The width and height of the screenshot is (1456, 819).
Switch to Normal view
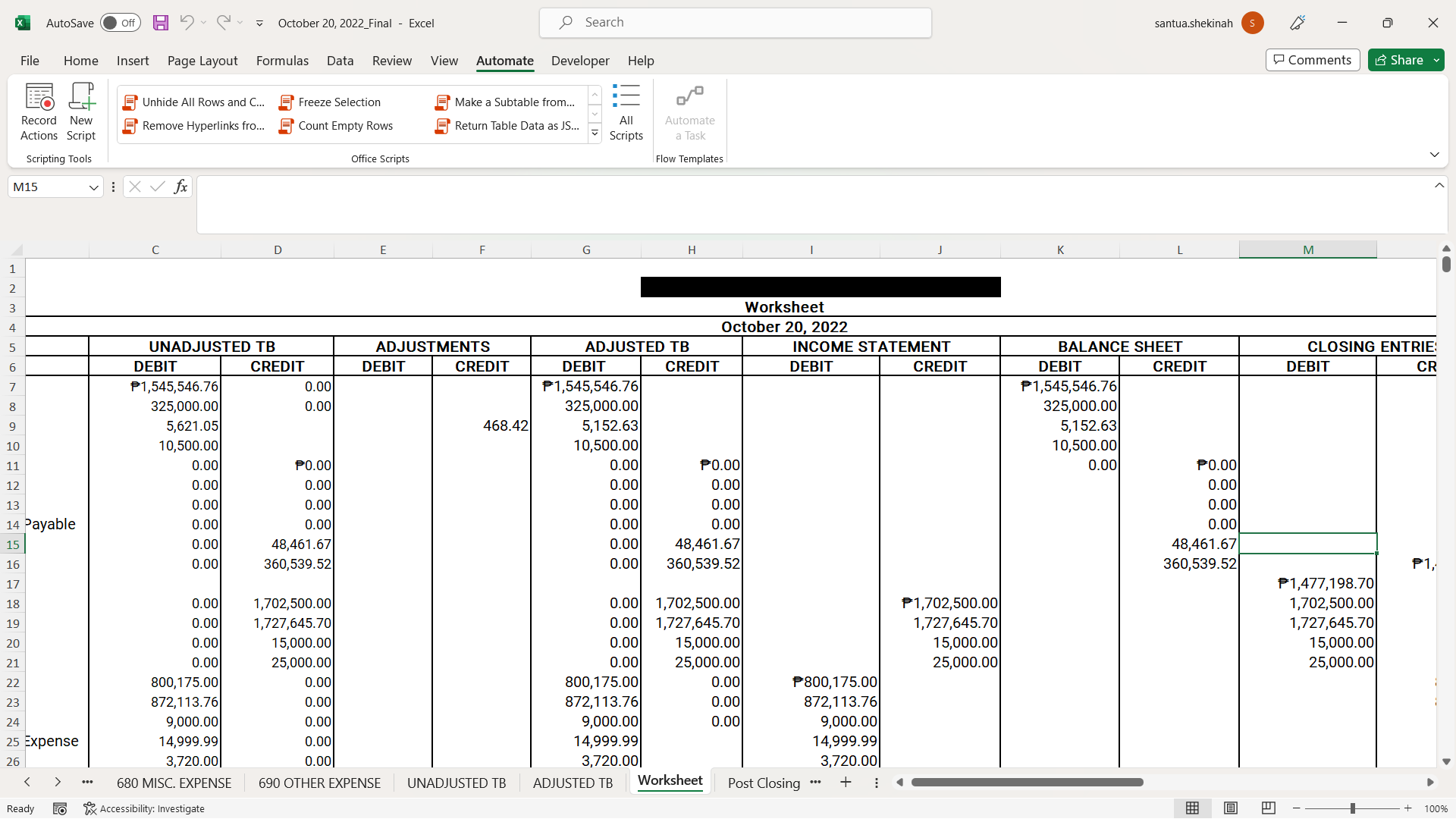1192,808
